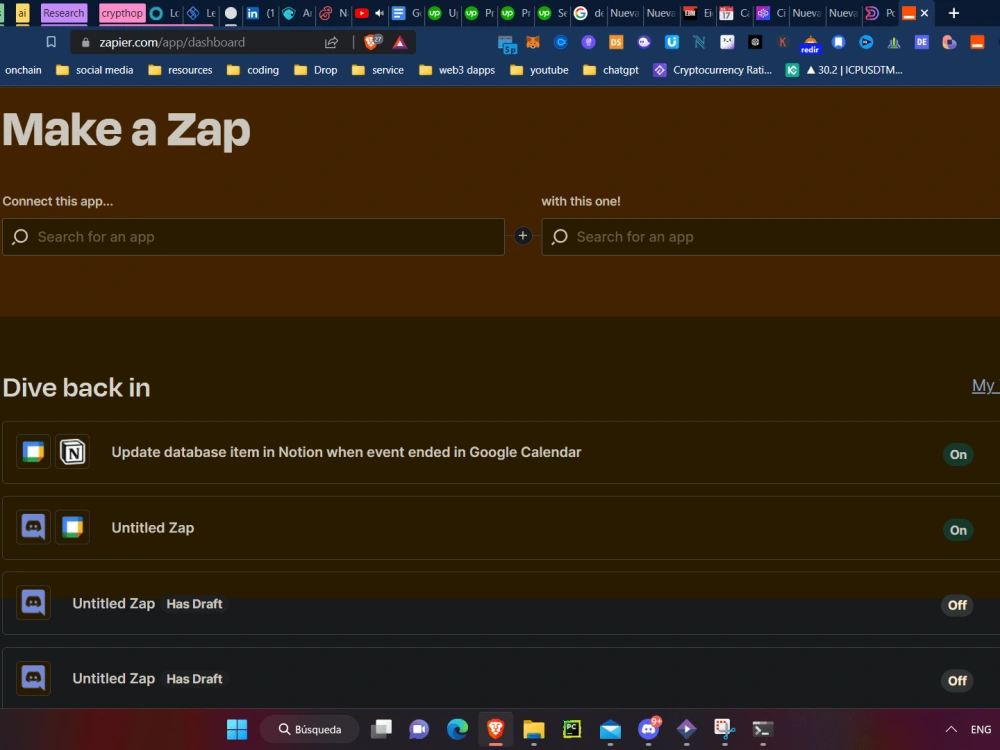This screenshot has height=750, width=1000.
Task: Click the share icon in the address bar
Action: coord(331,43)
